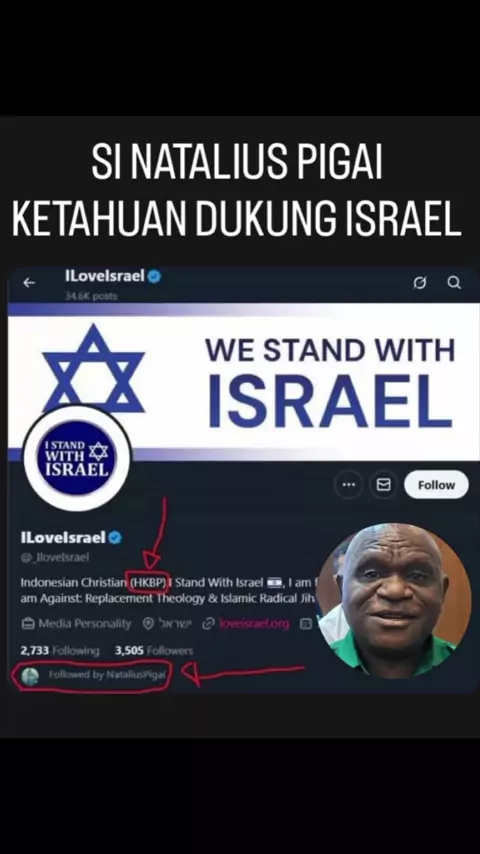
Task: Follow the ILoveIsrael account
Action: [436, 484]
